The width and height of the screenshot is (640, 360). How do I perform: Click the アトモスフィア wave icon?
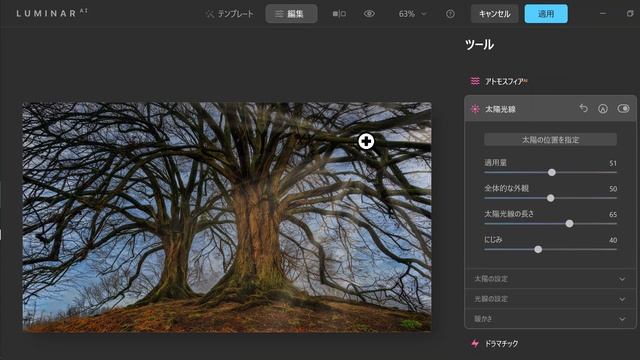coord(475,81)
